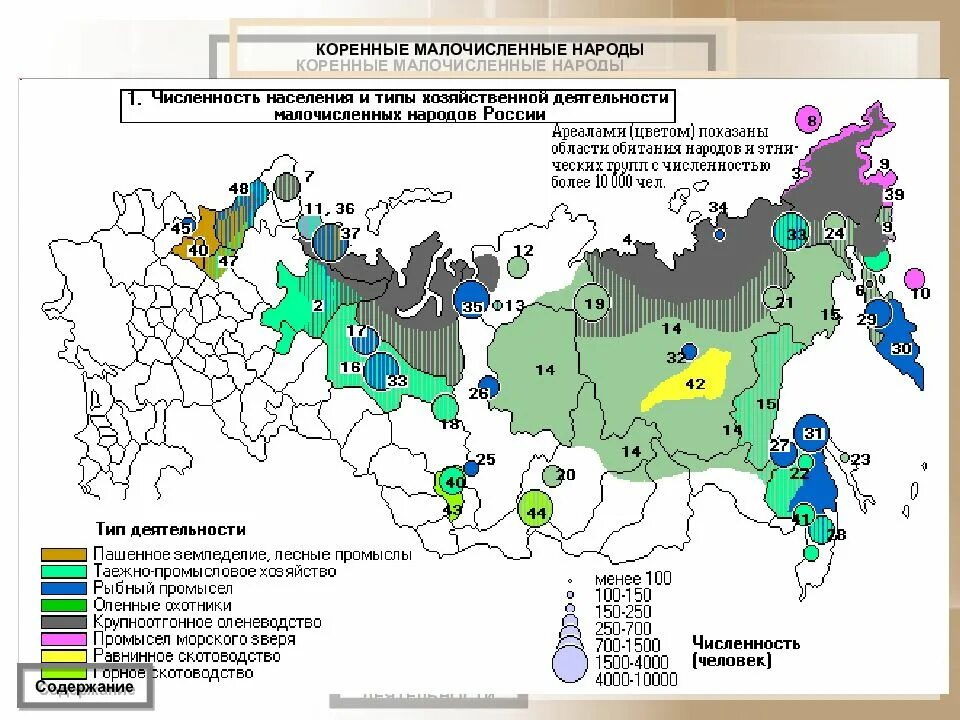Viewport: 960px width, 720px height.
Task: Click the legend label 'Численность (человек)'
Action: click(x=746, y=651)
